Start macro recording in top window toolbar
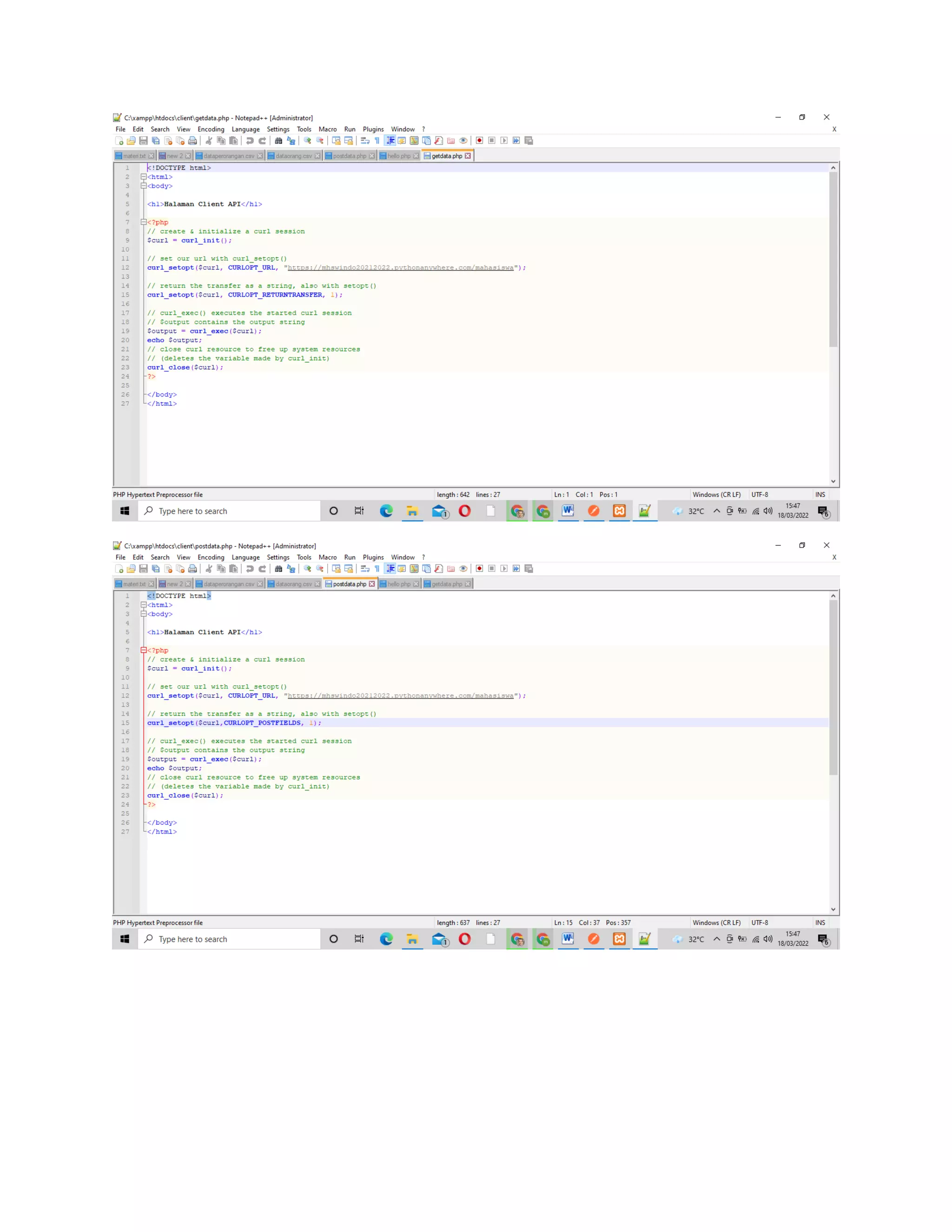The width and height of the screenshot is (952, 1232). [x=479, y=140]
